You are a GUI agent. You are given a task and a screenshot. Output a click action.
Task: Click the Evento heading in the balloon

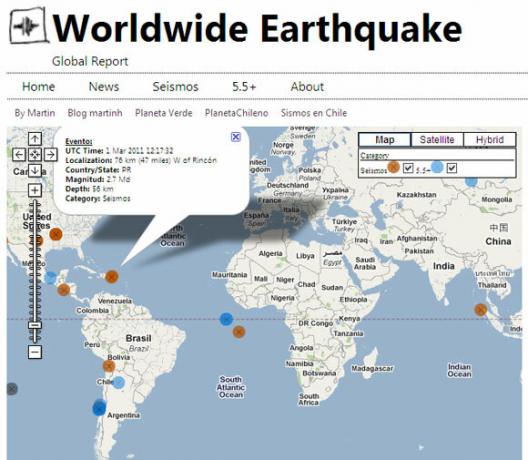click(78, 141)
